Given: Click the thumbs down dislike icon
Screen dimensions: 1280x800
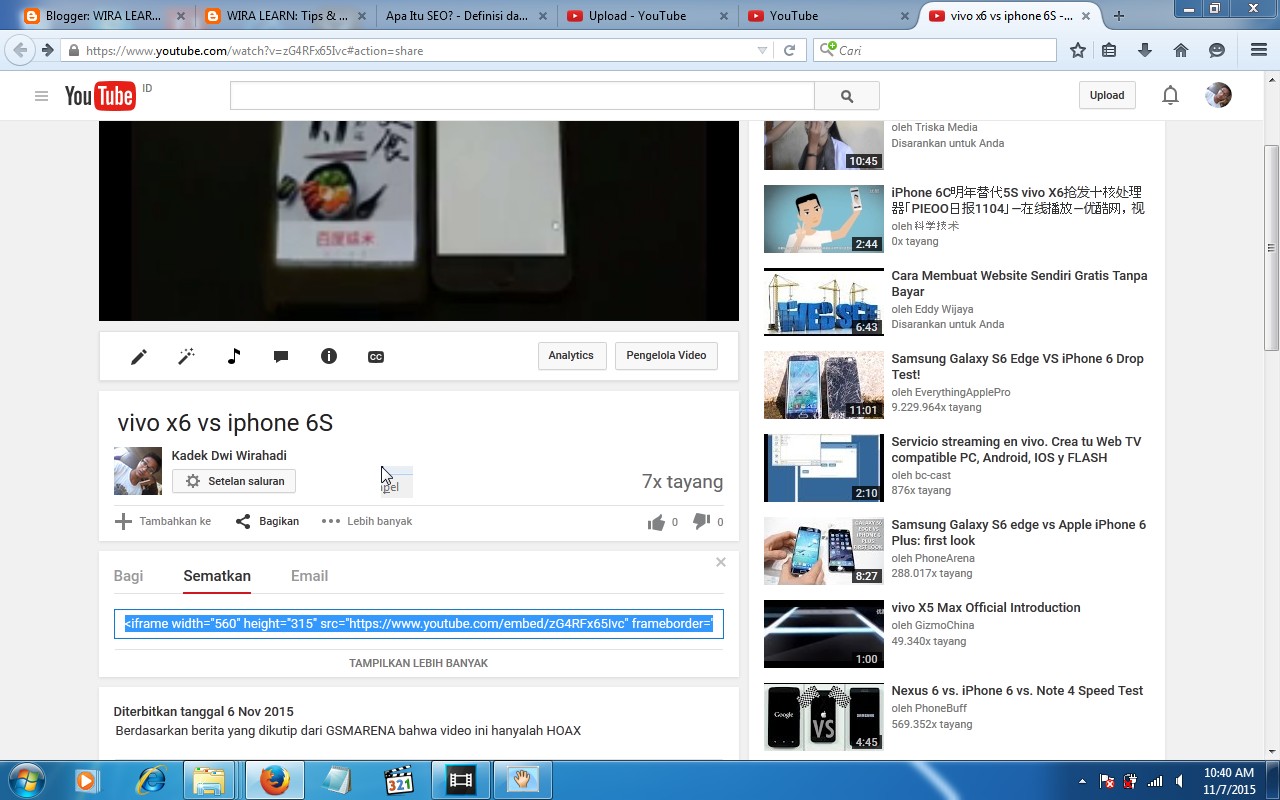Looking at the screenshot, I should coord(701,522).
